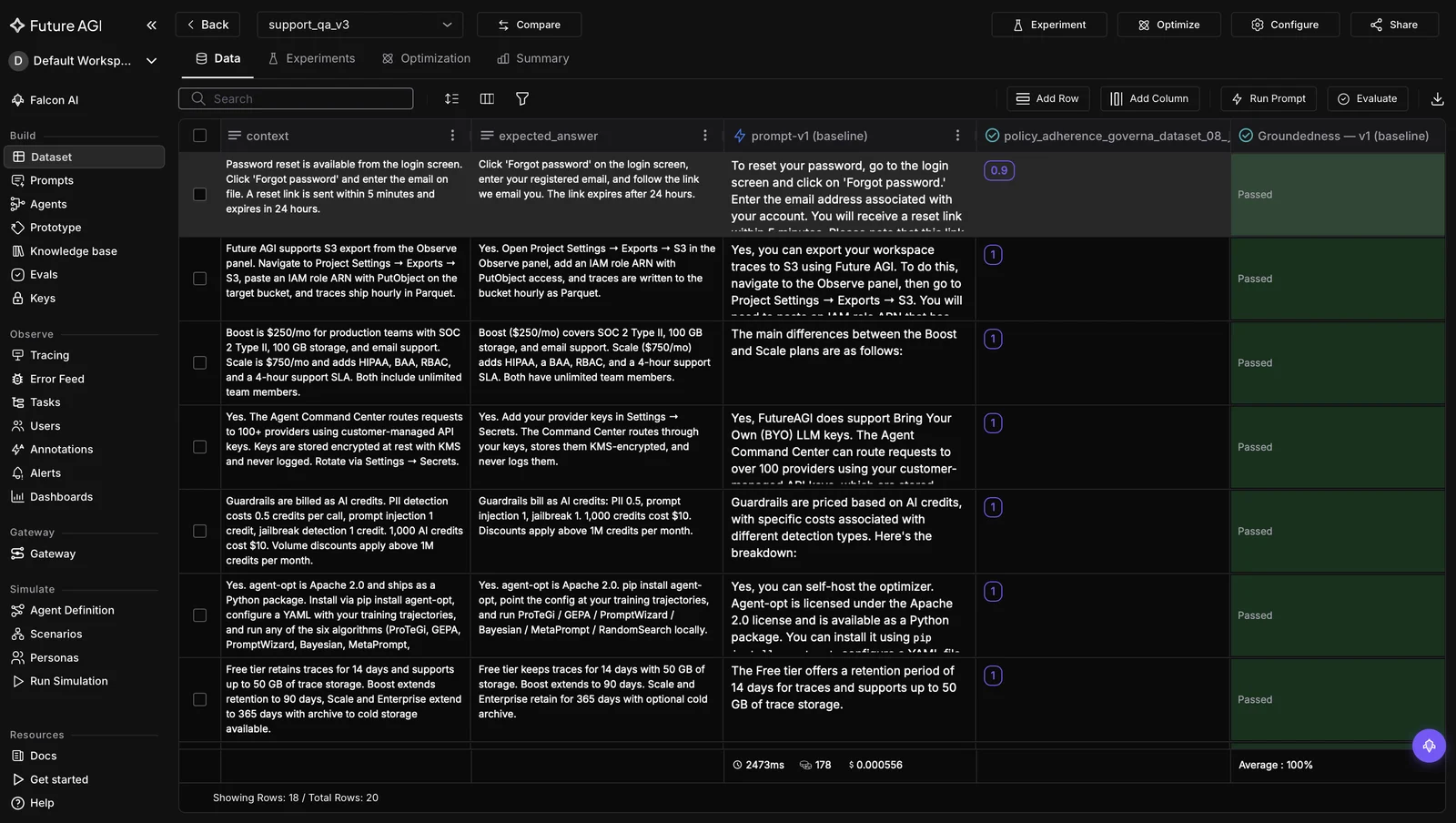Viewport: 1456px width, 823px height.
Task: Click the Add Row button
Action: (x=1047, y=98)
